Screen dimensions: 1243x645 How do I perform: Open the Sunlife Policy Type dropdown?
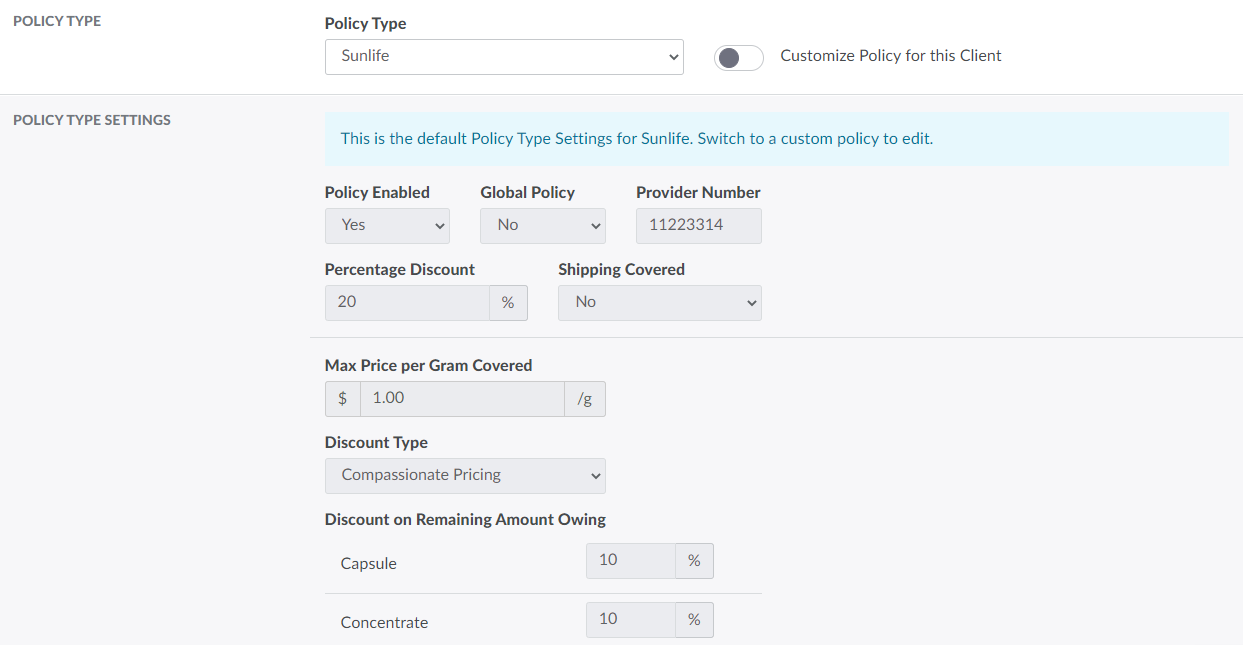(x=503, y=57)
